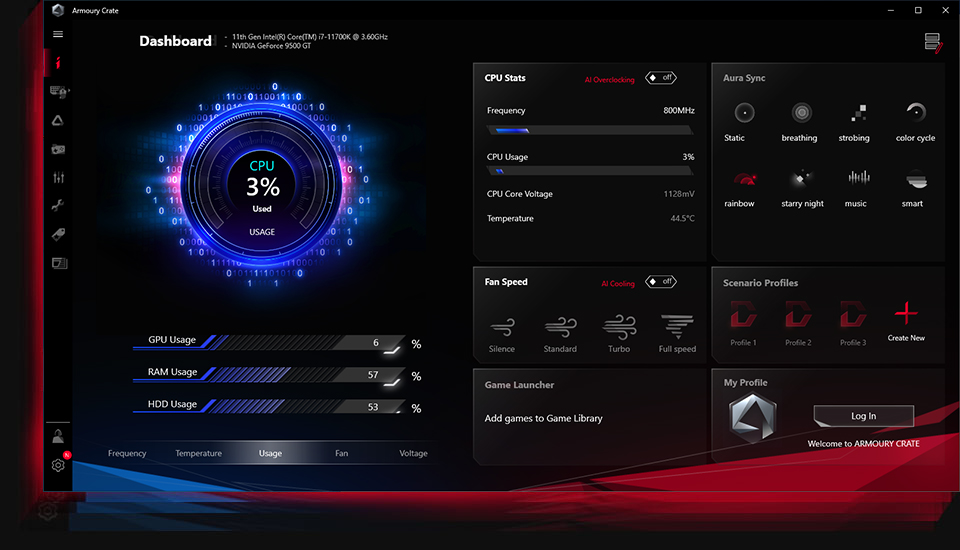The image size is (960, 550).
Task: Switch to Fan tab
Action: point(342,453)
